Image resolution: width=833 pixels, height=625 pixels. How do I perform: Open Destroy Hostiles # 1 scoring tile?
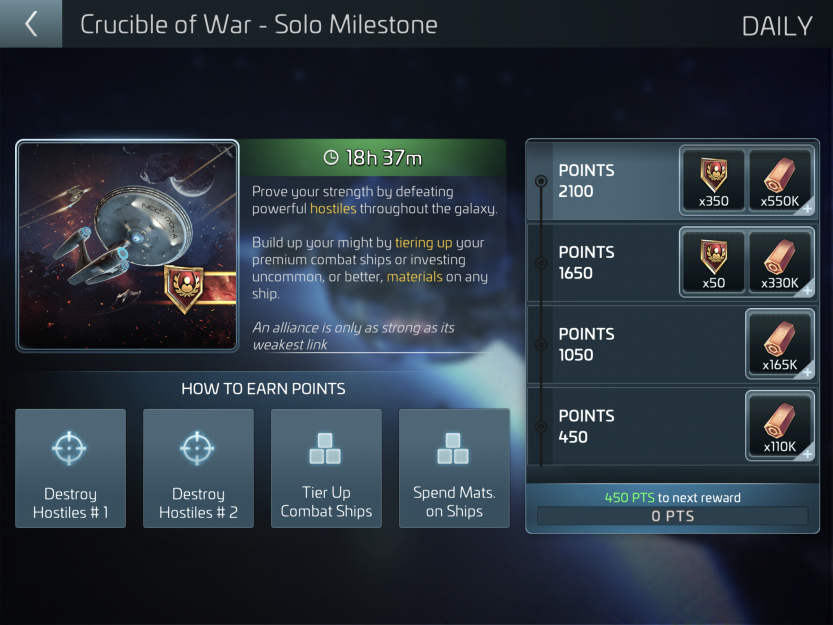(x=71, y=468)
